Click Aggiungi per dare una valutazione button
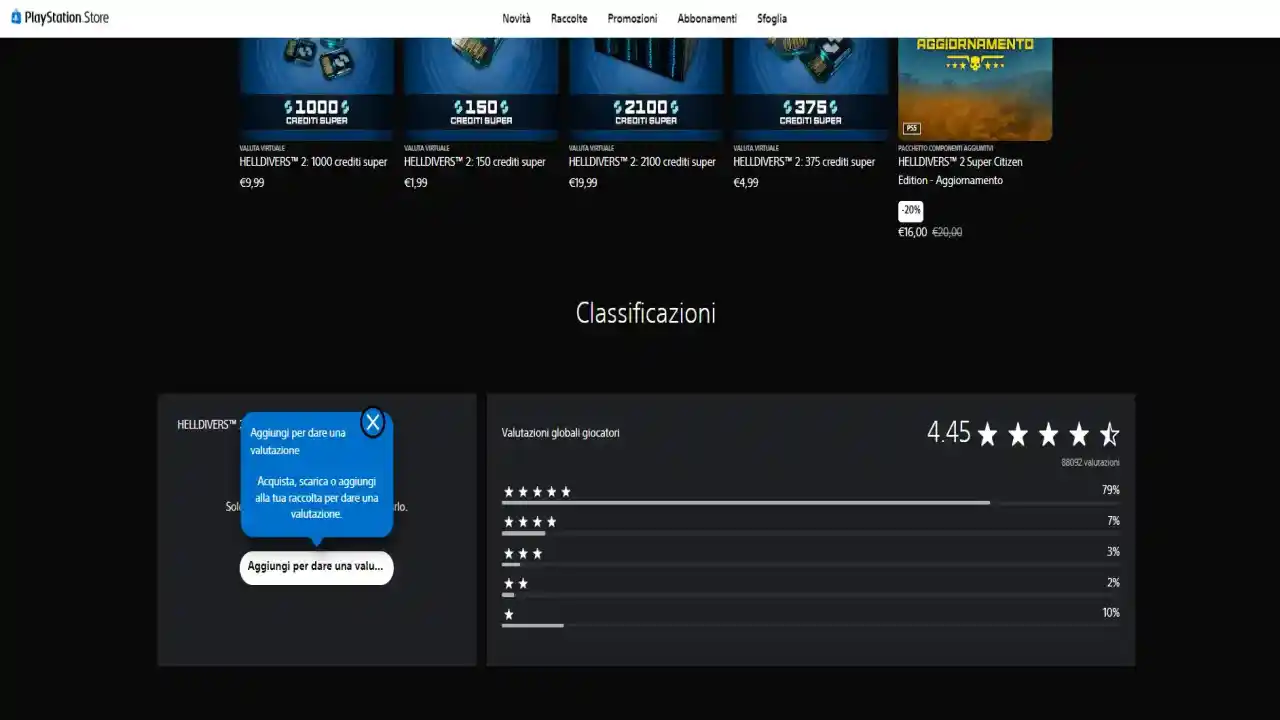The image size is (1280, 720). tap(316, 567)
